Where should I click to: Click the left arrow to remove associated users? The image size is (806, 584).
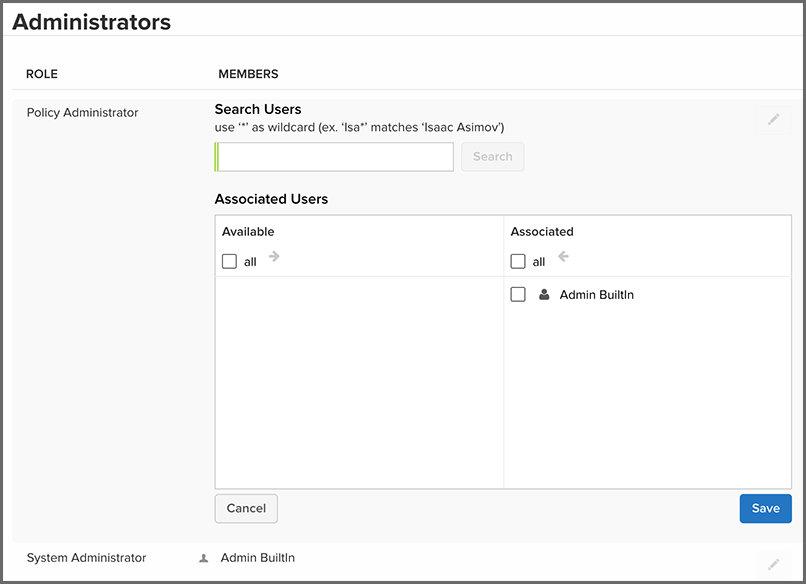pos(561,257)
